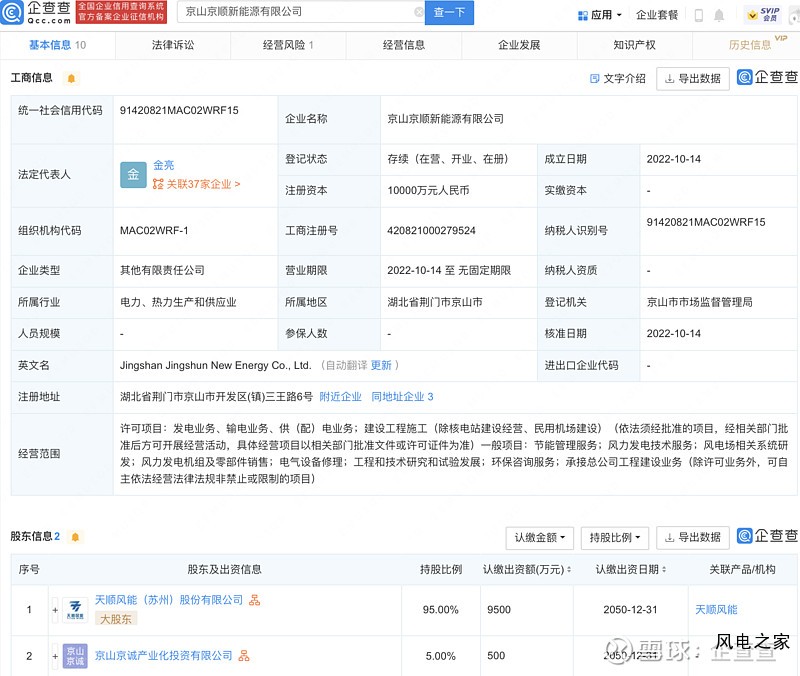Switch to 法律诉讼 tab
Viewport: 800px width, 676px height.
[173, 45]
